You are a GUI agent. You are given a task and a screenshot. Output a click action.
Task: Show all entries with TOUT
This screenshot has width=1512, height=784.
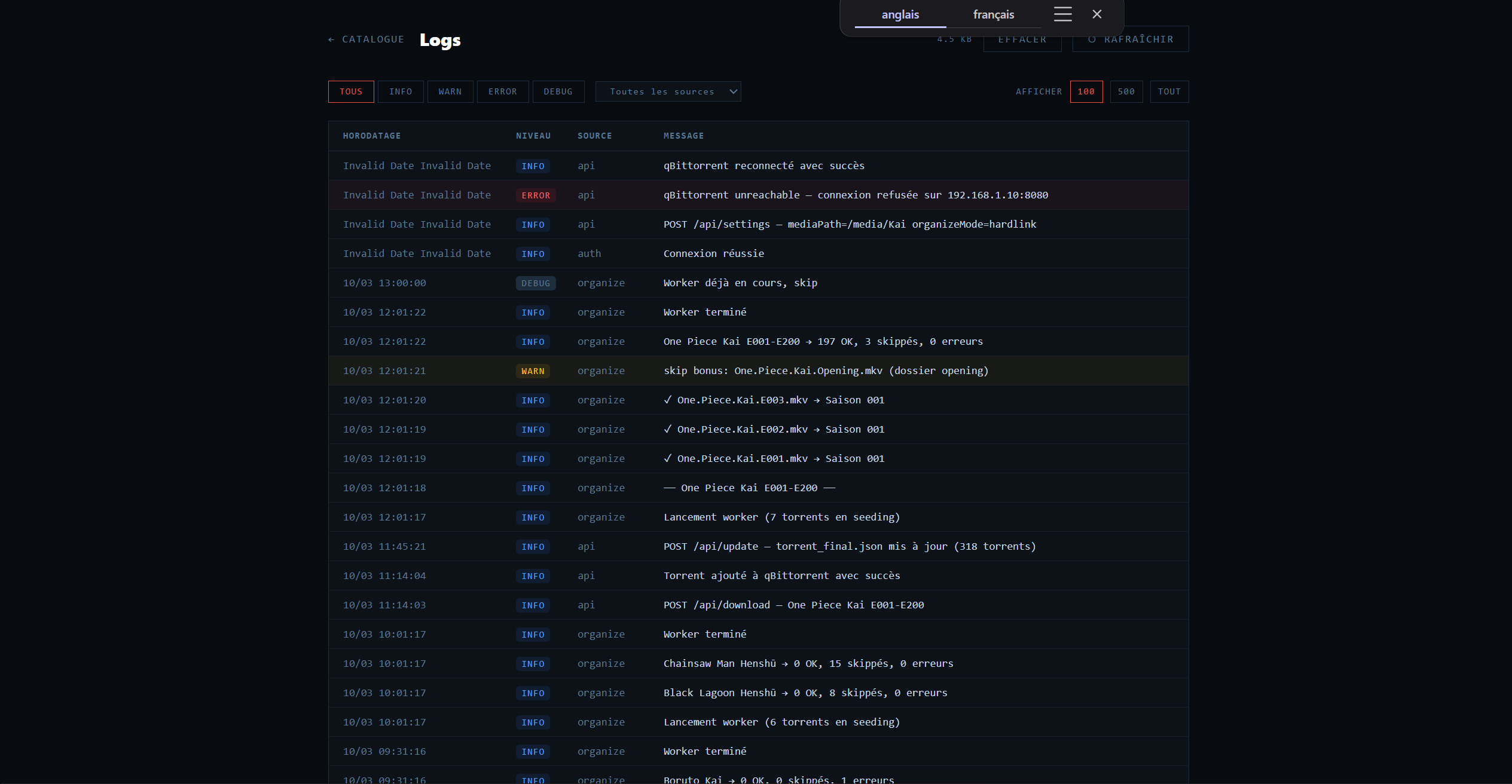pyautogui.click(x=1169, y=91)
